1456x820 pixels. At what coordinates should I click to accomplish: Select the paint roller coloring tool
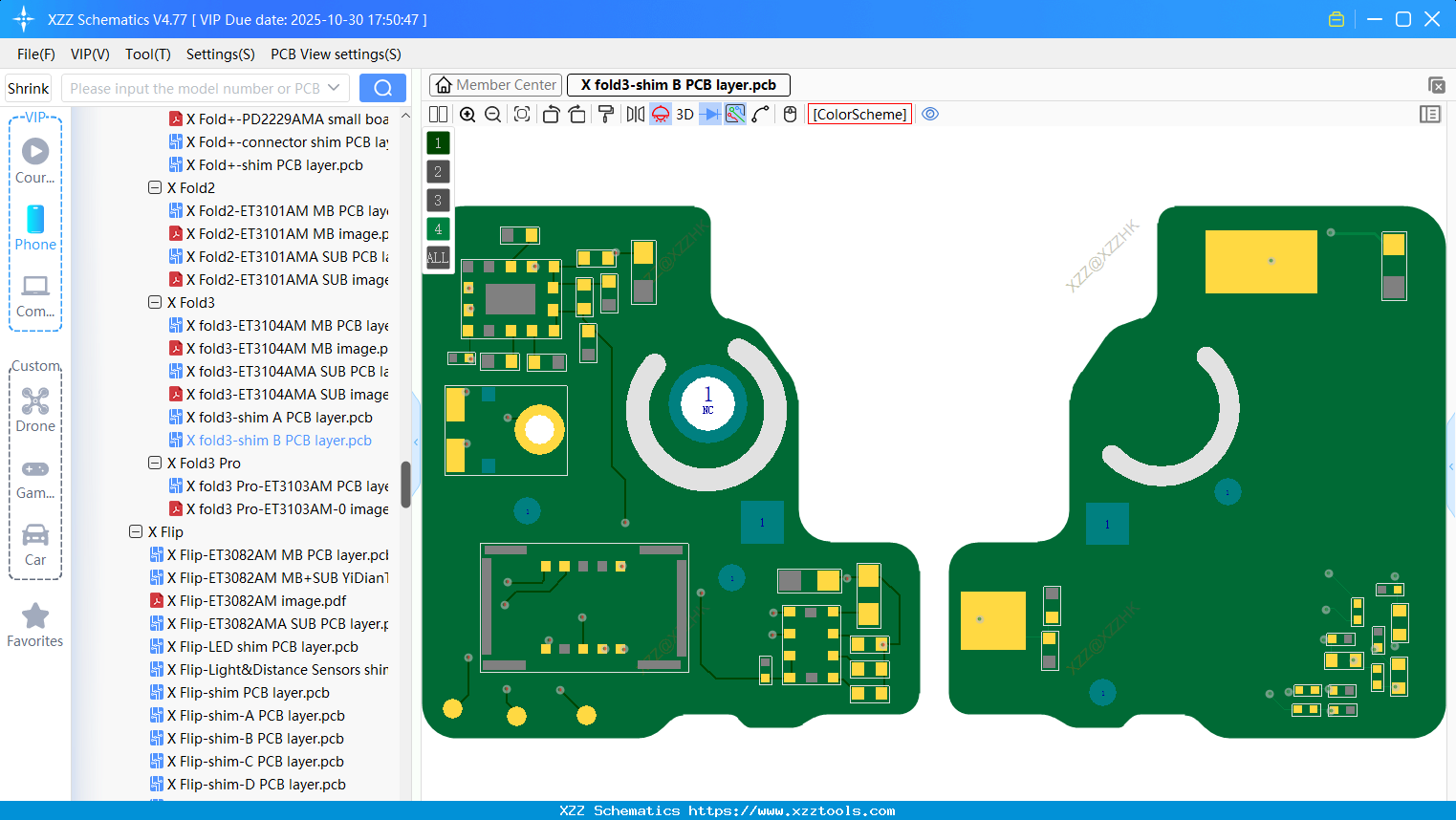607,114
